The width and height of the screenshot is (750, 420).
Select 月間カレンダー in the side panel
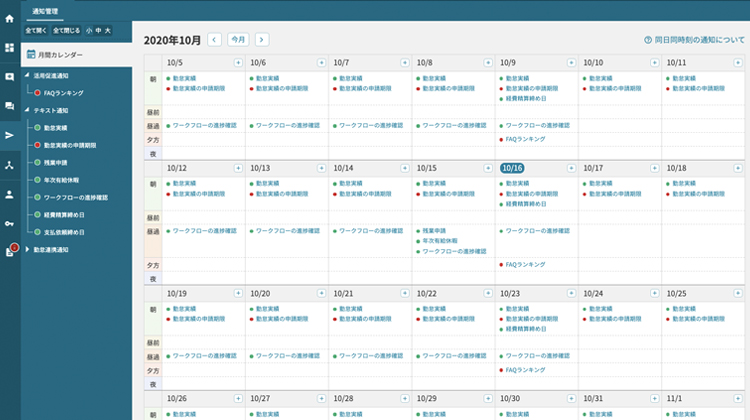[77, 55]
